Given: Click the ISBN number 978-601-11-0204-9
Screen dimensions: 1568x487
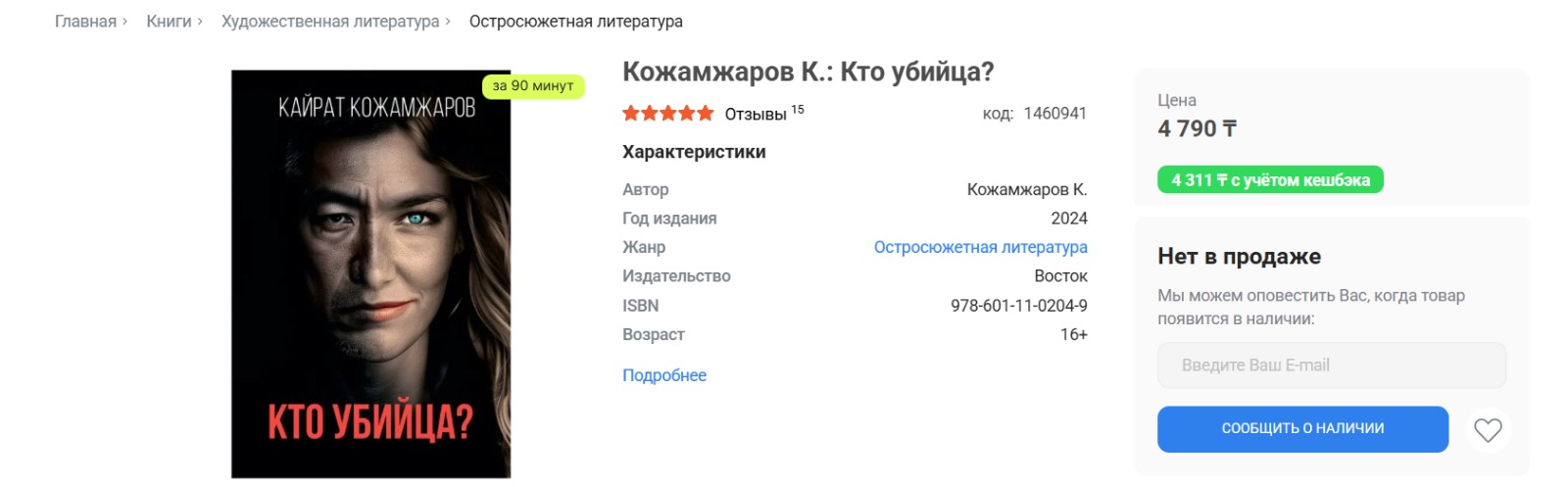Looking at the screenshot, I should (x=1018, y=306).
